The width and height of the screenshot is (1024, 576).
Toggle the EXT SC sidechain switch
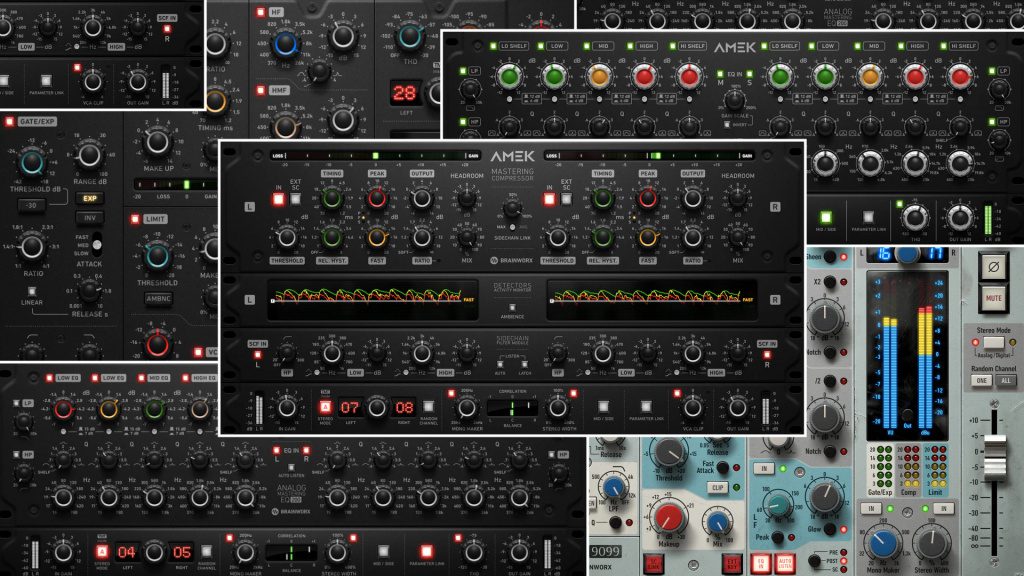pyautogui.click(x=294, y=198)
